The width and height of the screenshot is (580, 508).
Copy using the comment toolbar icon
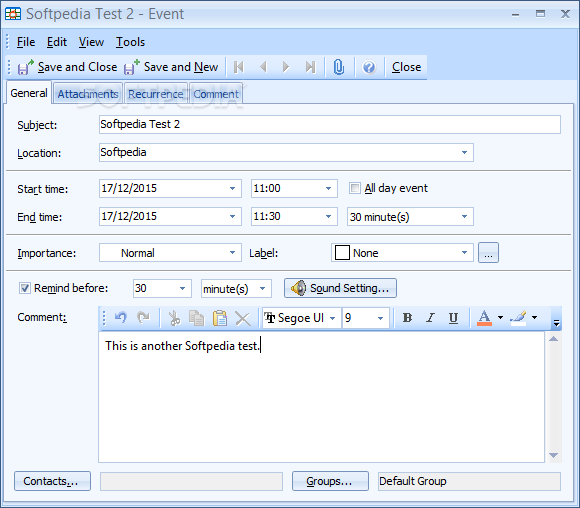[x=196, y=318]
